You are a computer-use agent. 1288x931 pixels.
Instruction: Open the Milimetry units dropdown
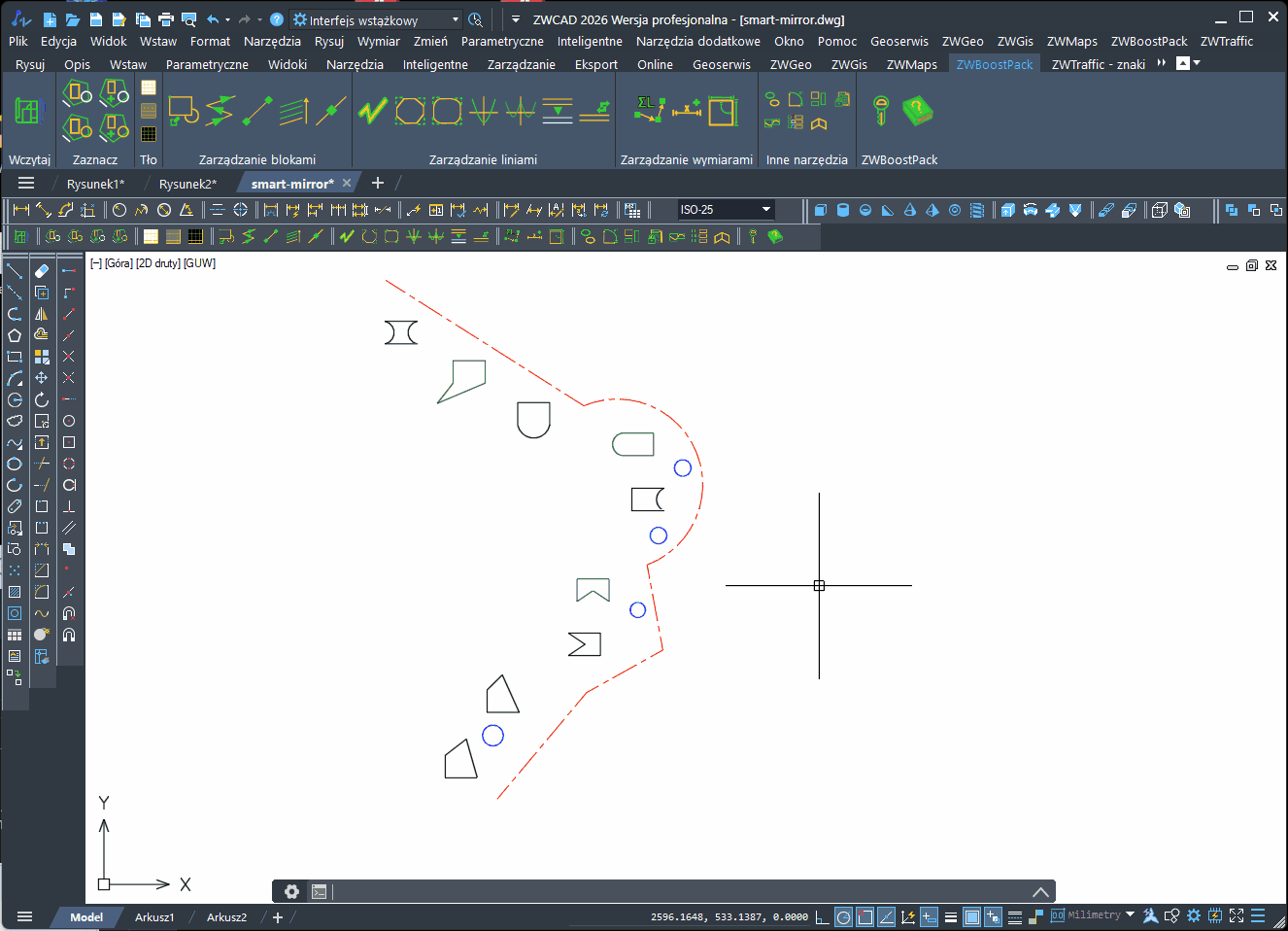point(1096,915)
